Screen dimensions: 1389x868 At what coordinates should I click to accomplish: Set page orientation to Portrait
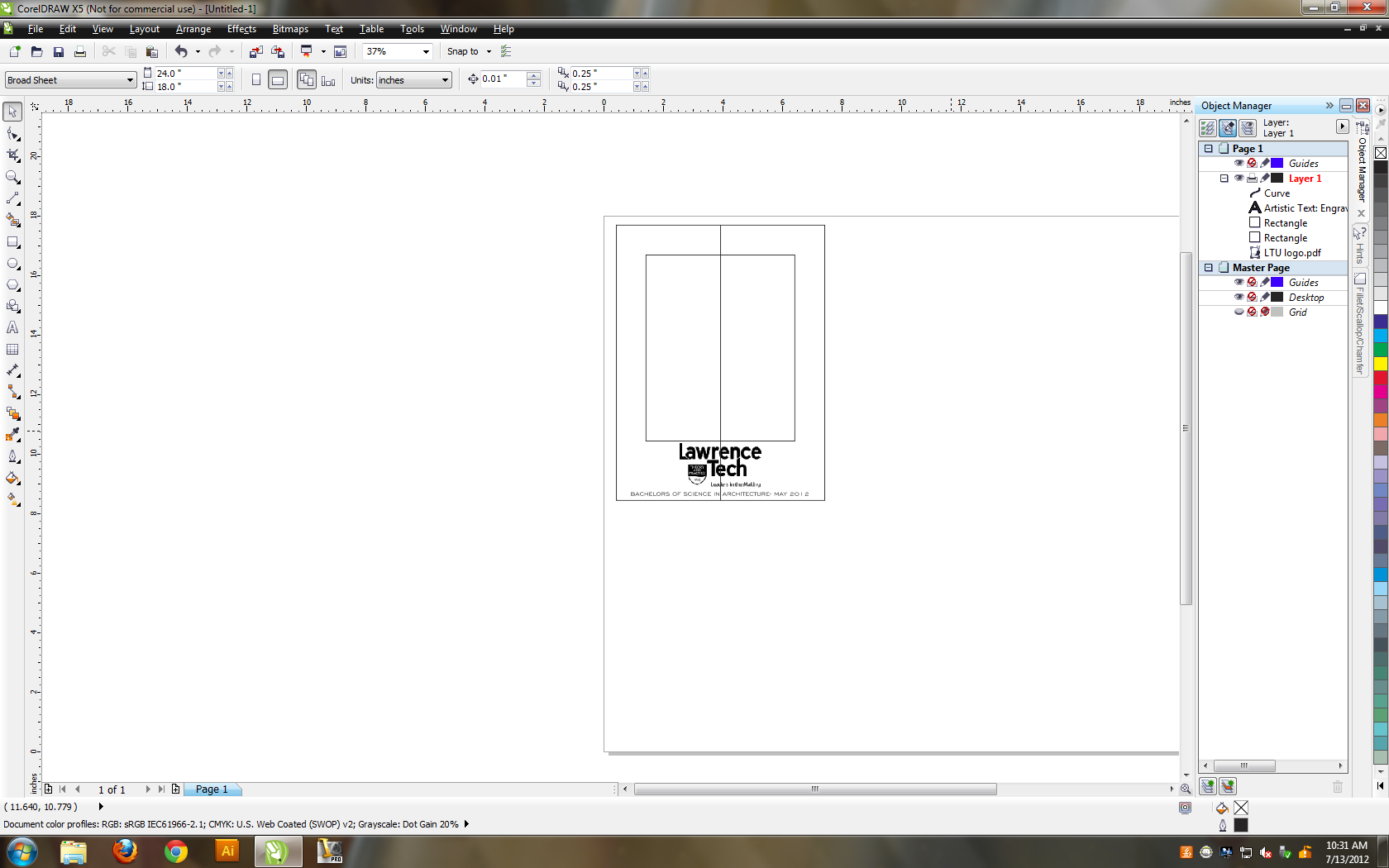click(x=256, y=80)
